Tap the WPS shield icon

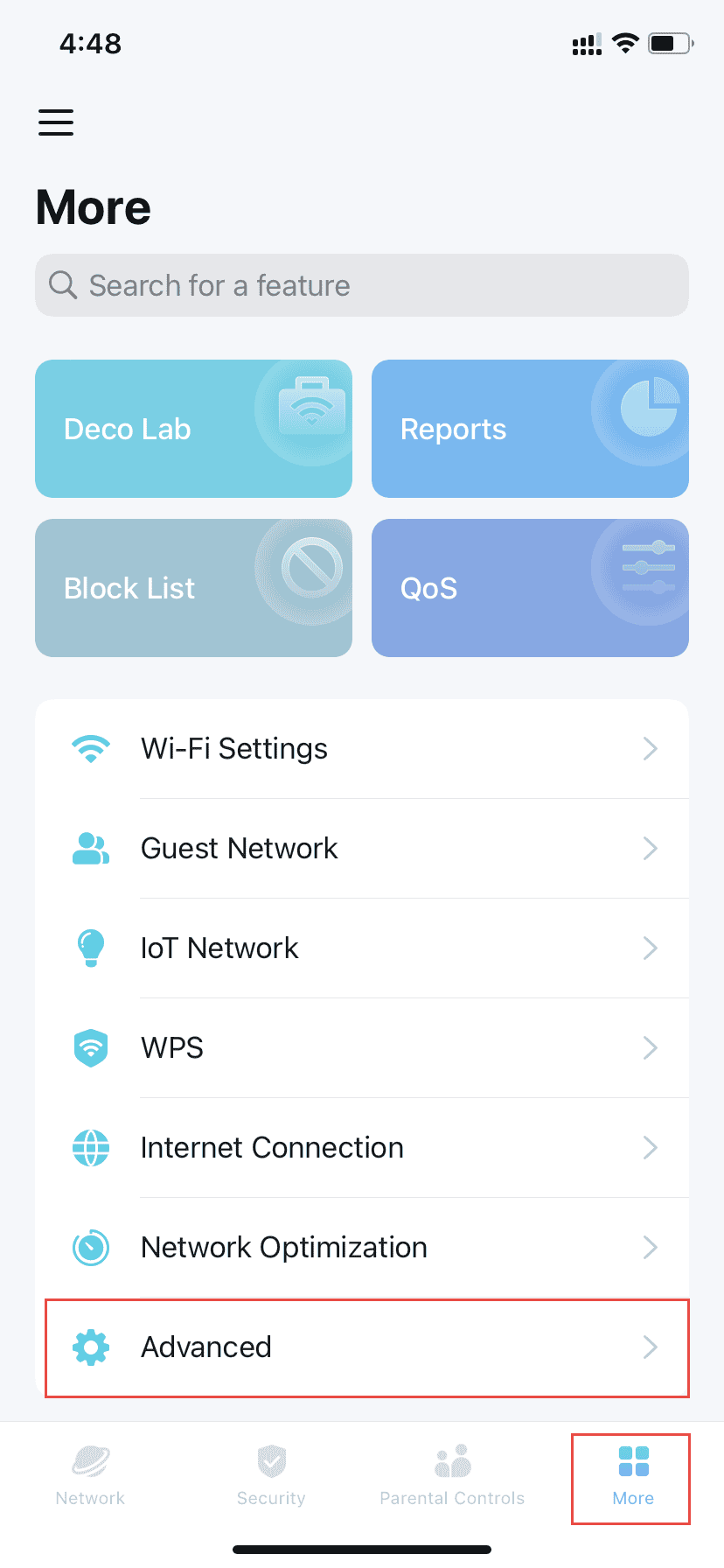pos(91,1048)
